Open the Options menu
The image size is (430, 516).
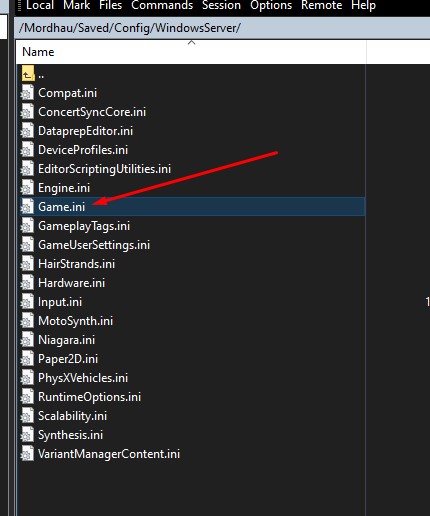271,5
